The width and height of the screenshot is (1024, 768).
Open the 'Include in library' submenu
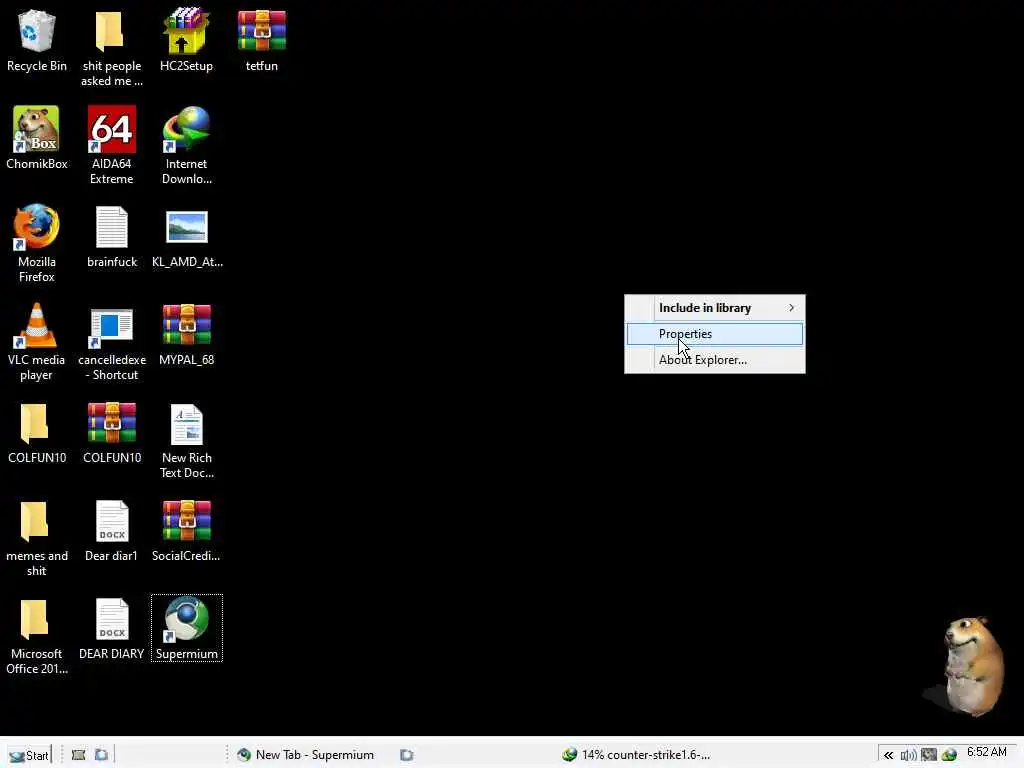pos(714,308)
